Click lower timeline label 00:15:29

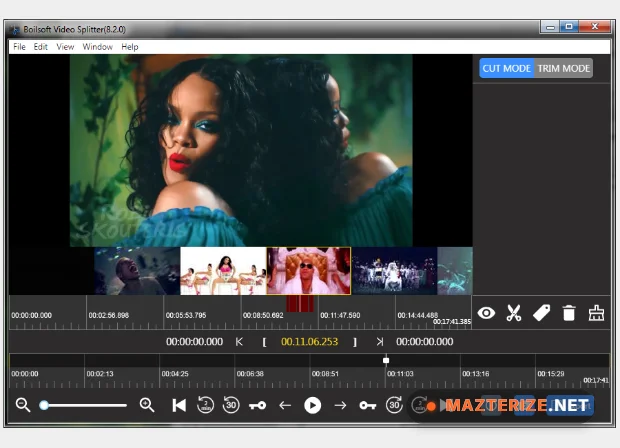click(550, 374)
